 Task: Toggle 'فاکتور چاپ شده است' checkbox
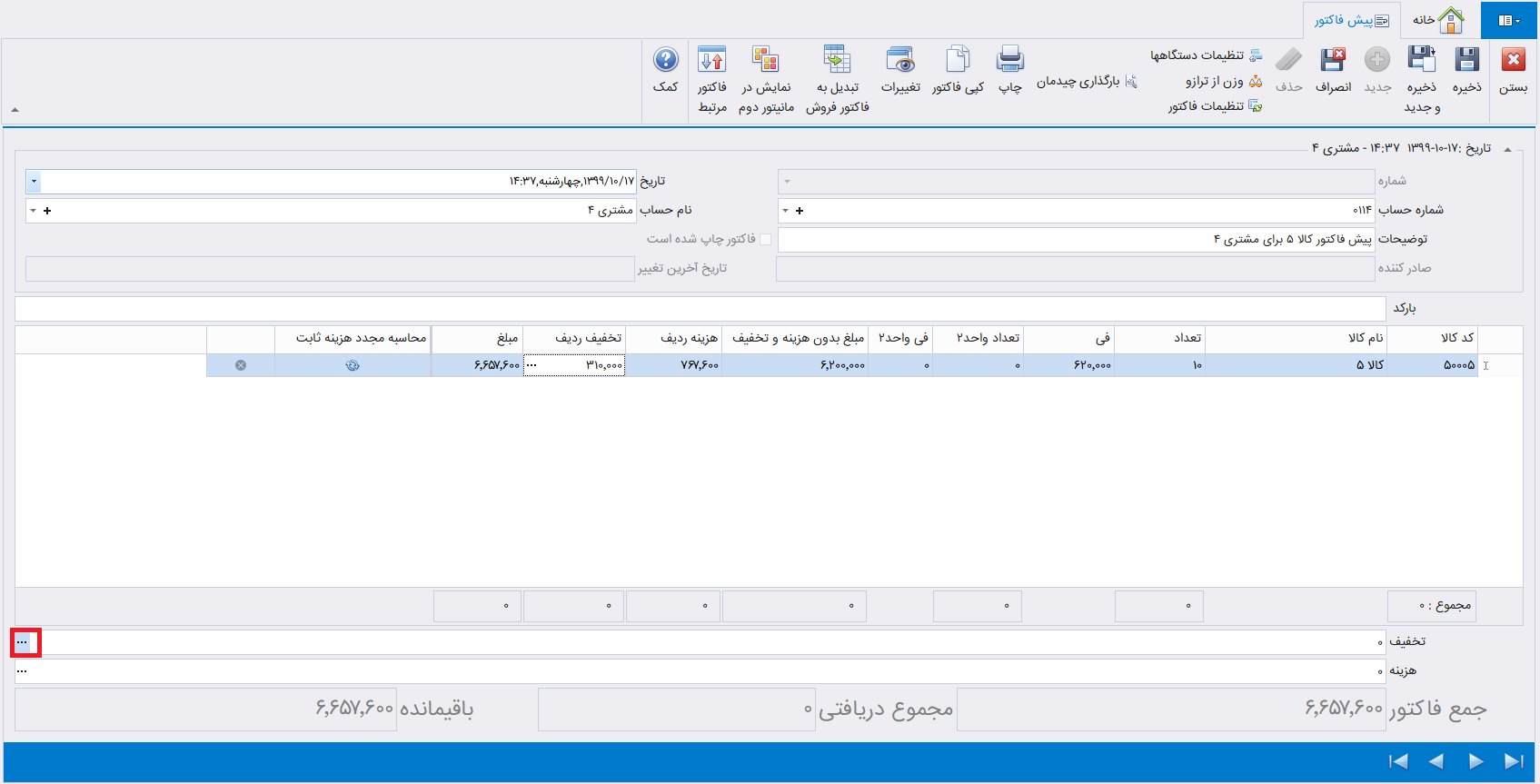765,239
